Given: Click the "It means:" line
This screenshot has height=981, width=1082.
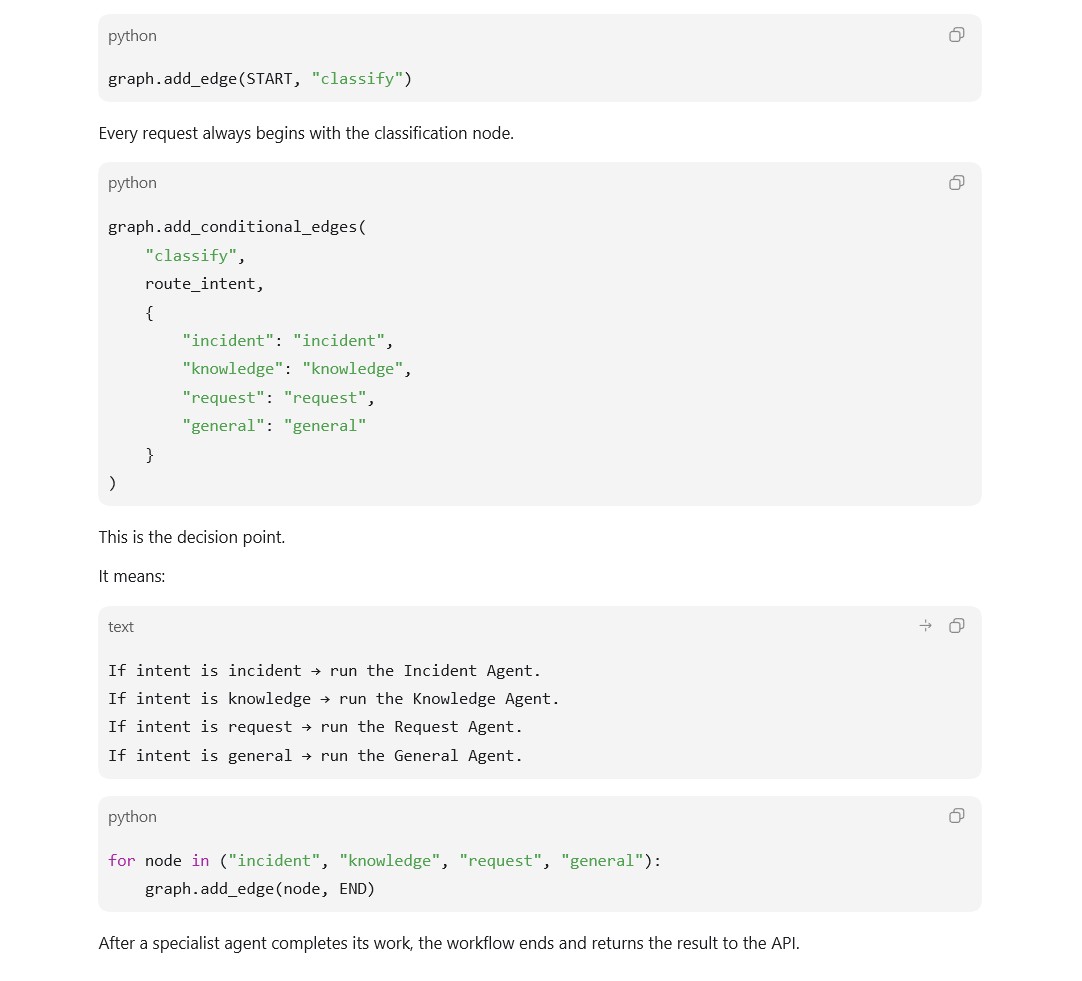Looking at the screenshot, I should click(132, 577).
